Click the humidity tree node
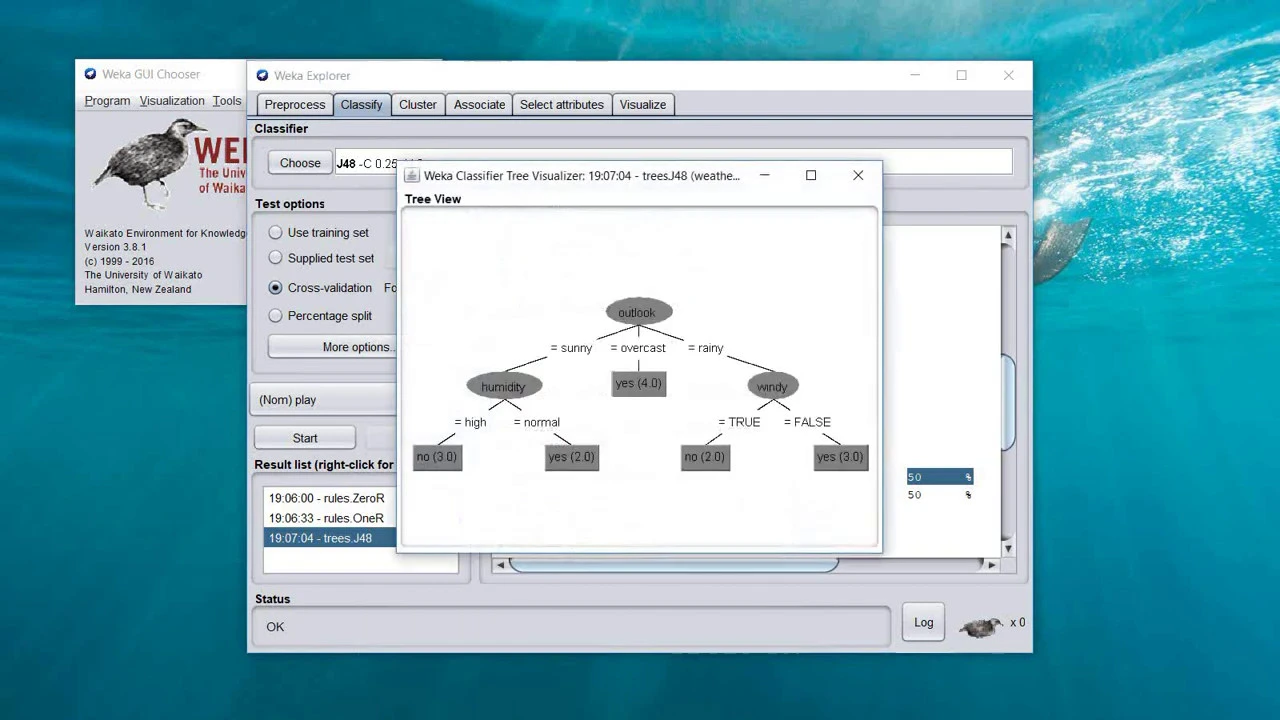 click(x=504, y=386)
